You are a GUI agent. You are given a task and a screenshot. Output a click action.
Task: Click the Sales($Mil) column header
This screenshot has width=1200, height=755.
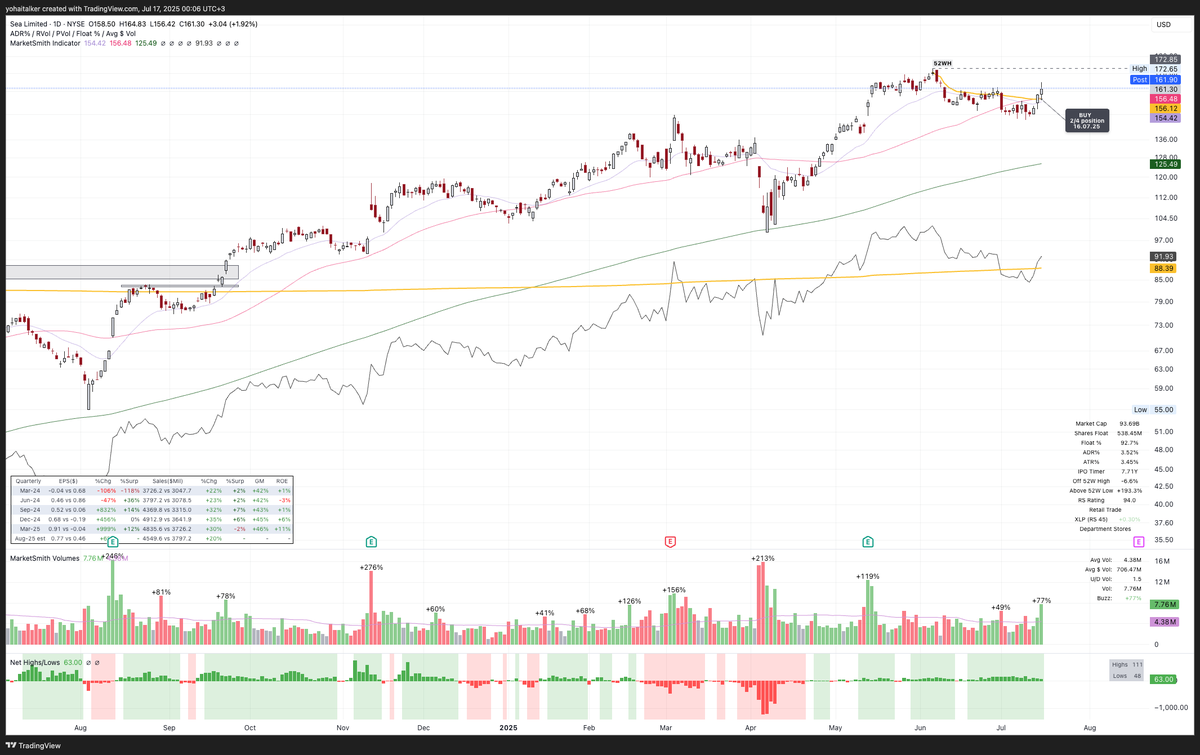(167, 481)
